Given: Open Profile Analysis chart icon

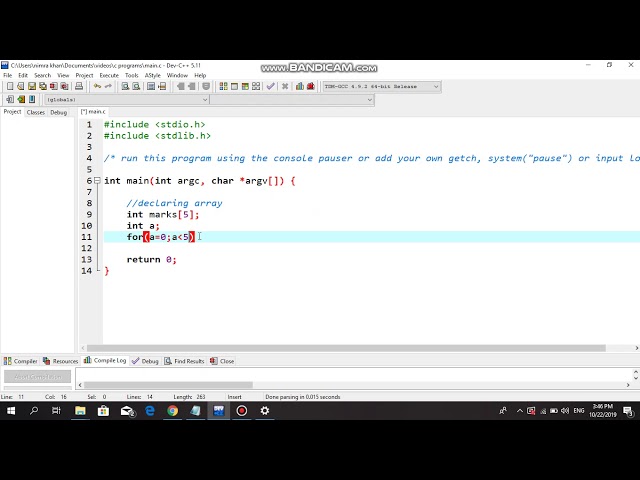Looking at the screenshot, I should coord(300,86).
